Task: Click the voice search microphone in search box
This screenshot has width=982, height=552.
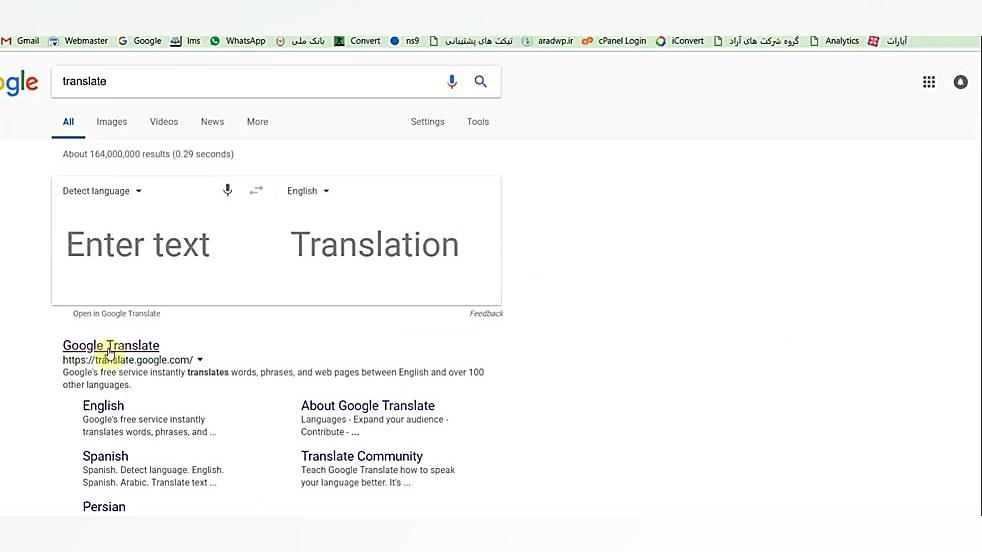Action: 452,81
